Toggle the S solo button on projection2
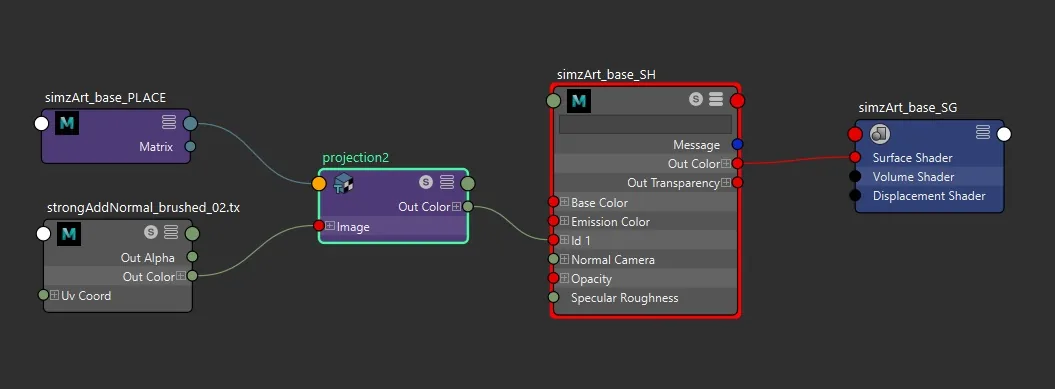Screen dimensions: 1055x389 [425, 182]
